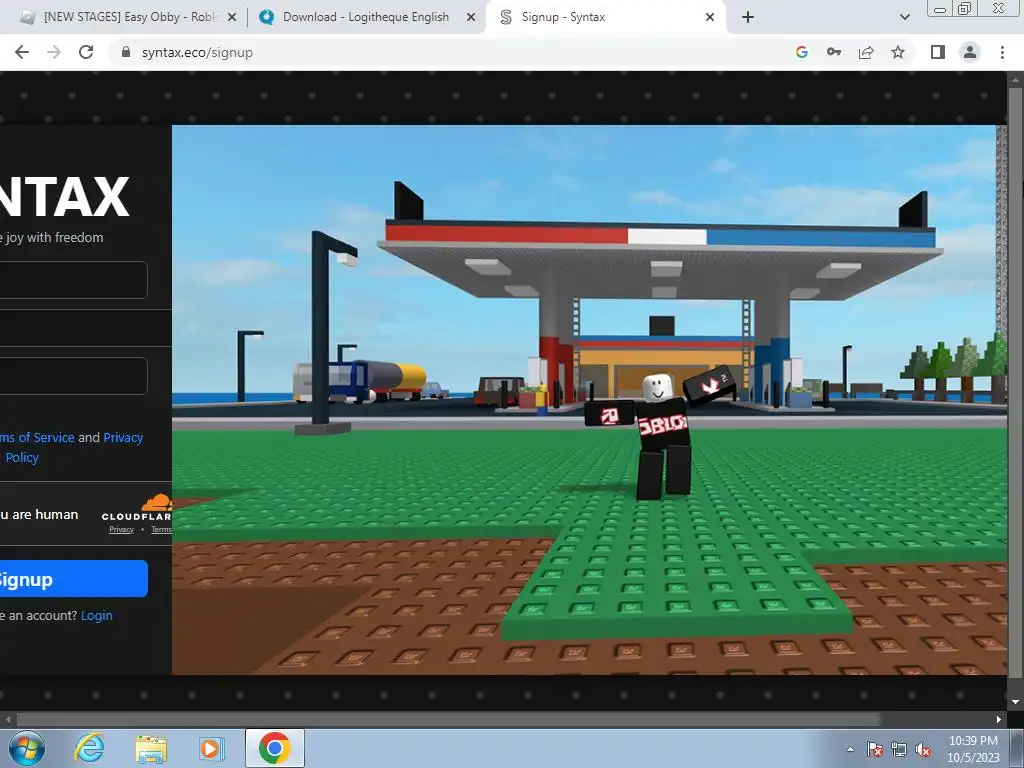Click the scroll right arrow
Image resolution: width=1024 pixels, height=768 pixels.
point(999,719)
